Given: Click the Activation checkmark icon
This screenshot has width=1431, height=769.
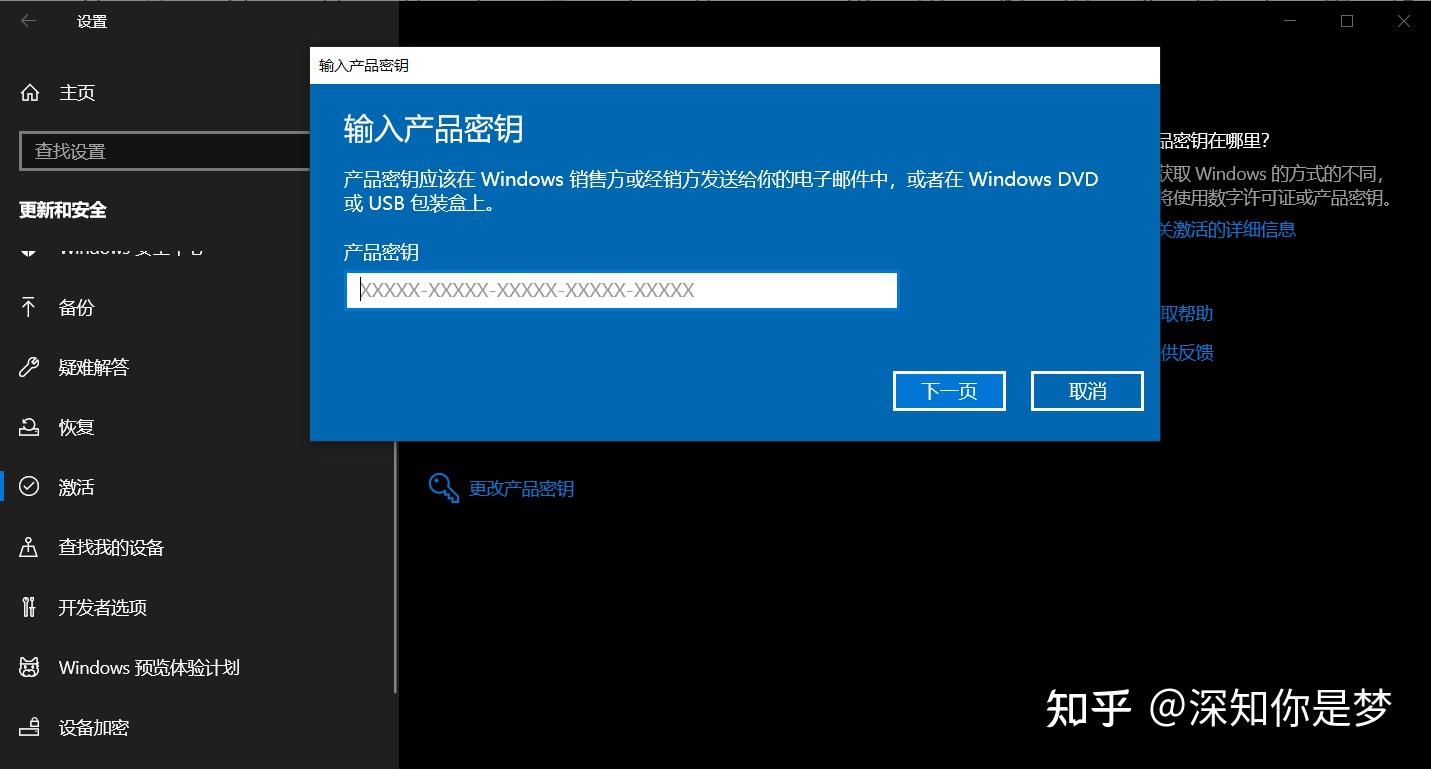Looking at the screenshot, I should point(29,487).
